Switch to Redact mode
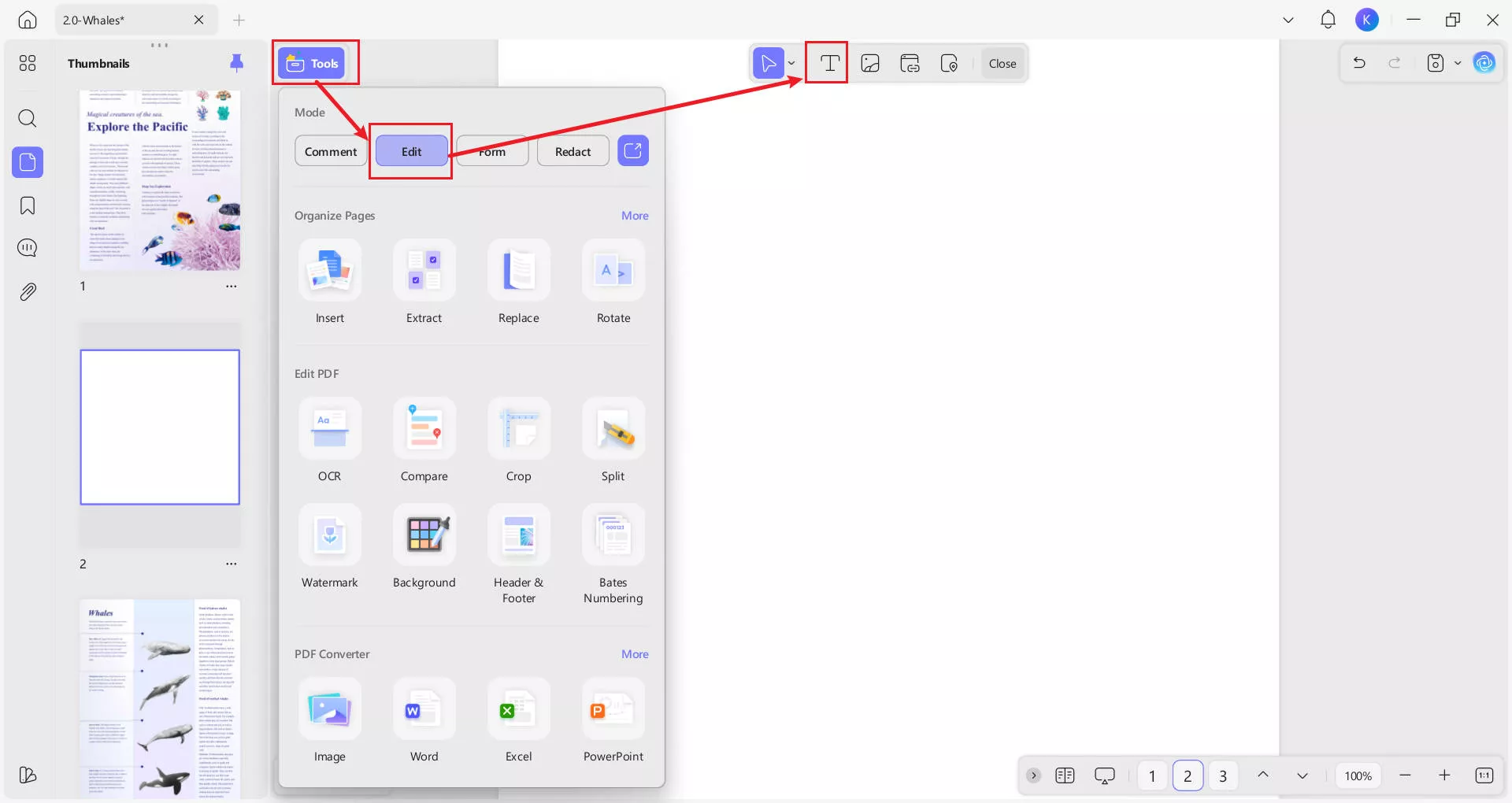 pyautogui.click(x=573, y=151)
